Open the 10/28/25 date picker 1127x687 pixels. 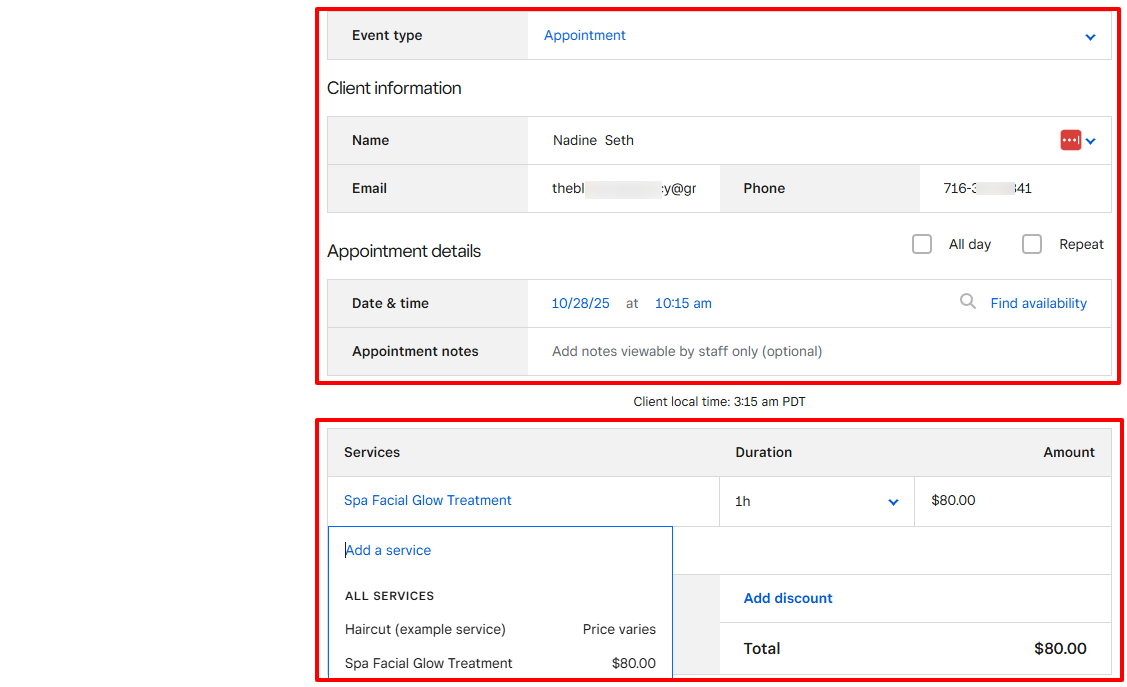[580, 302]
